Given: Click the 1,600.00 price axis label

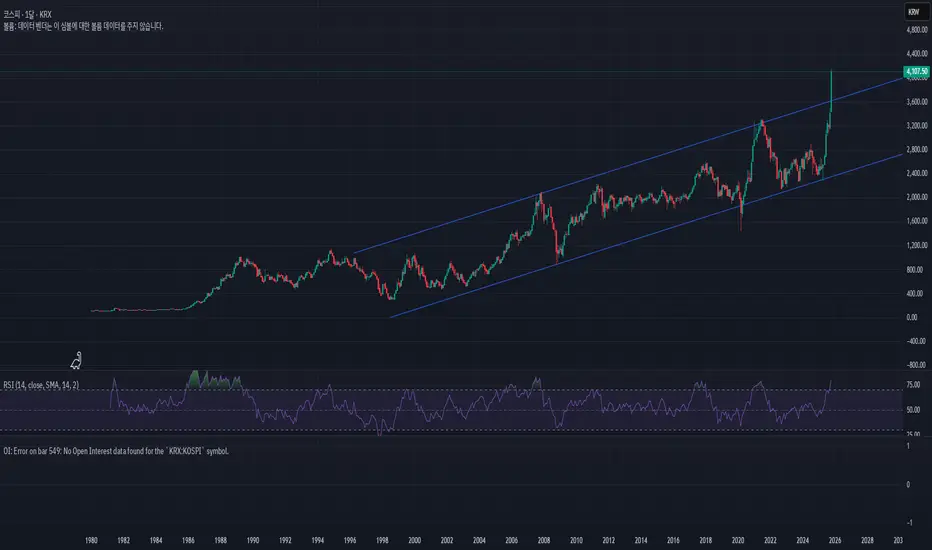Looking at the screenshot, I should [x=917, y=221].
